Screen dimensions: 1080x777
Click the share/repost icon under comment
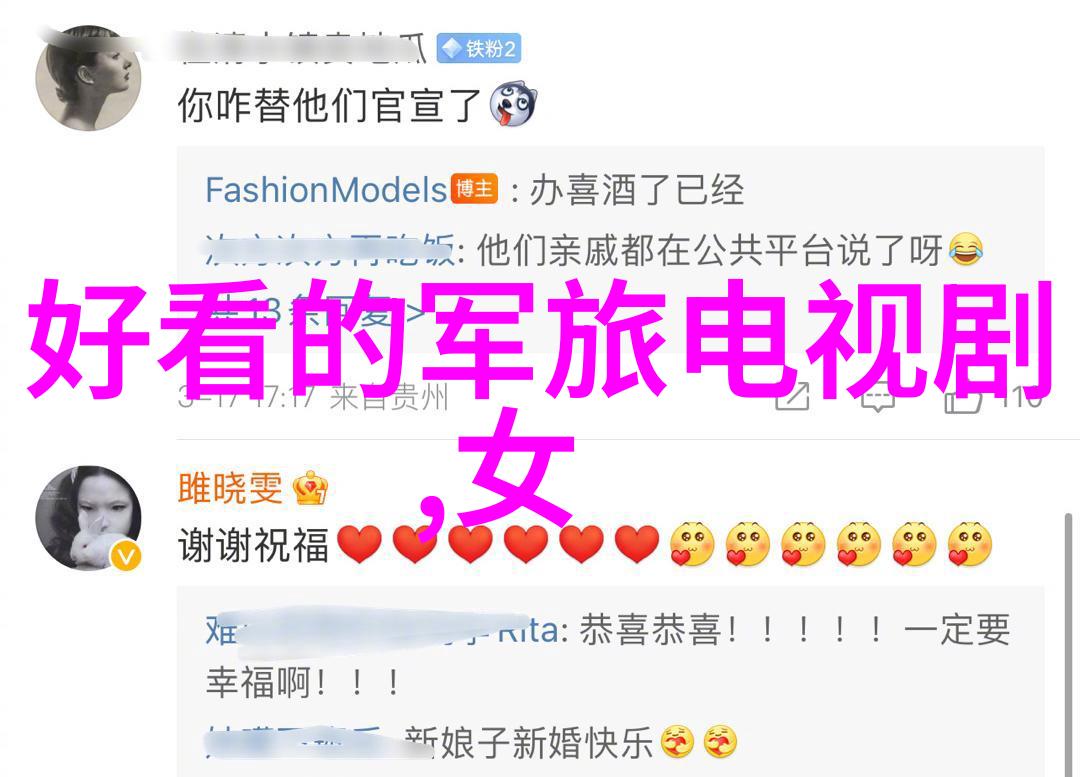click(792, 397)
